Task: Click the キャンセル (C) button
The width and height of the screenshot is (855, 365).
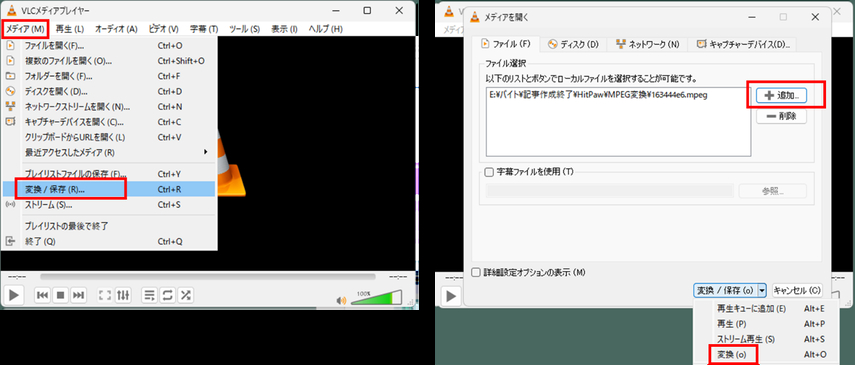Action: click(797, 290)
